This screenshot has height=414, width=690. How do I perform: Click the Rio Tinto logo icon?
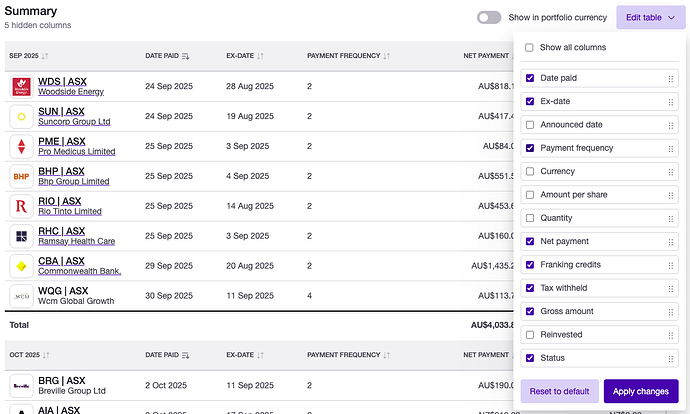tap(22, 207)
